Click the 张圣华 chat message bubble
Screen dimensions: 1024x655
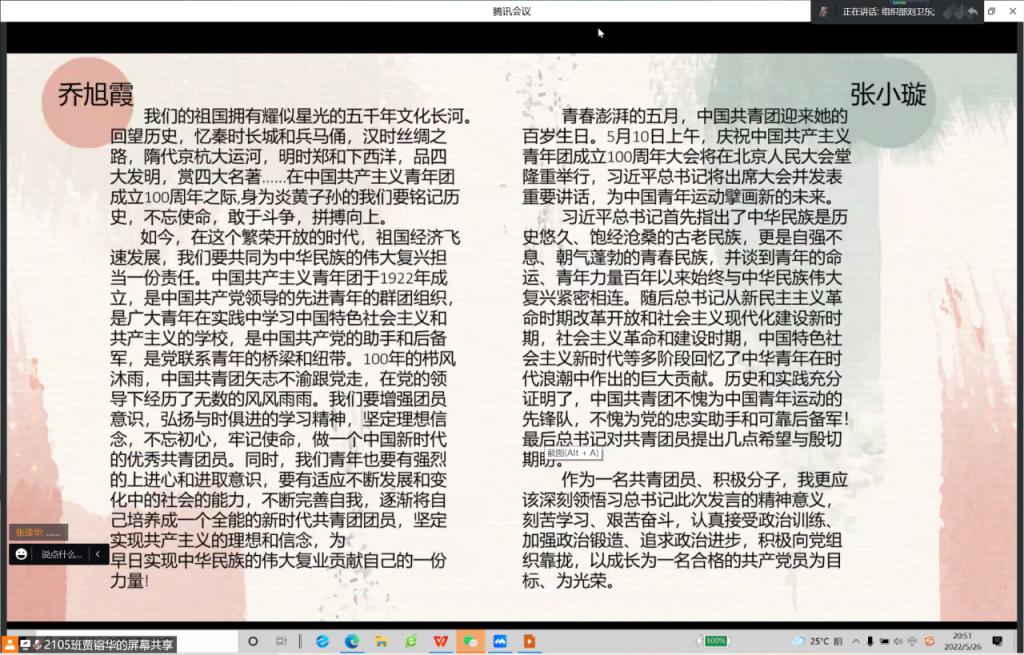pos(40,532)
